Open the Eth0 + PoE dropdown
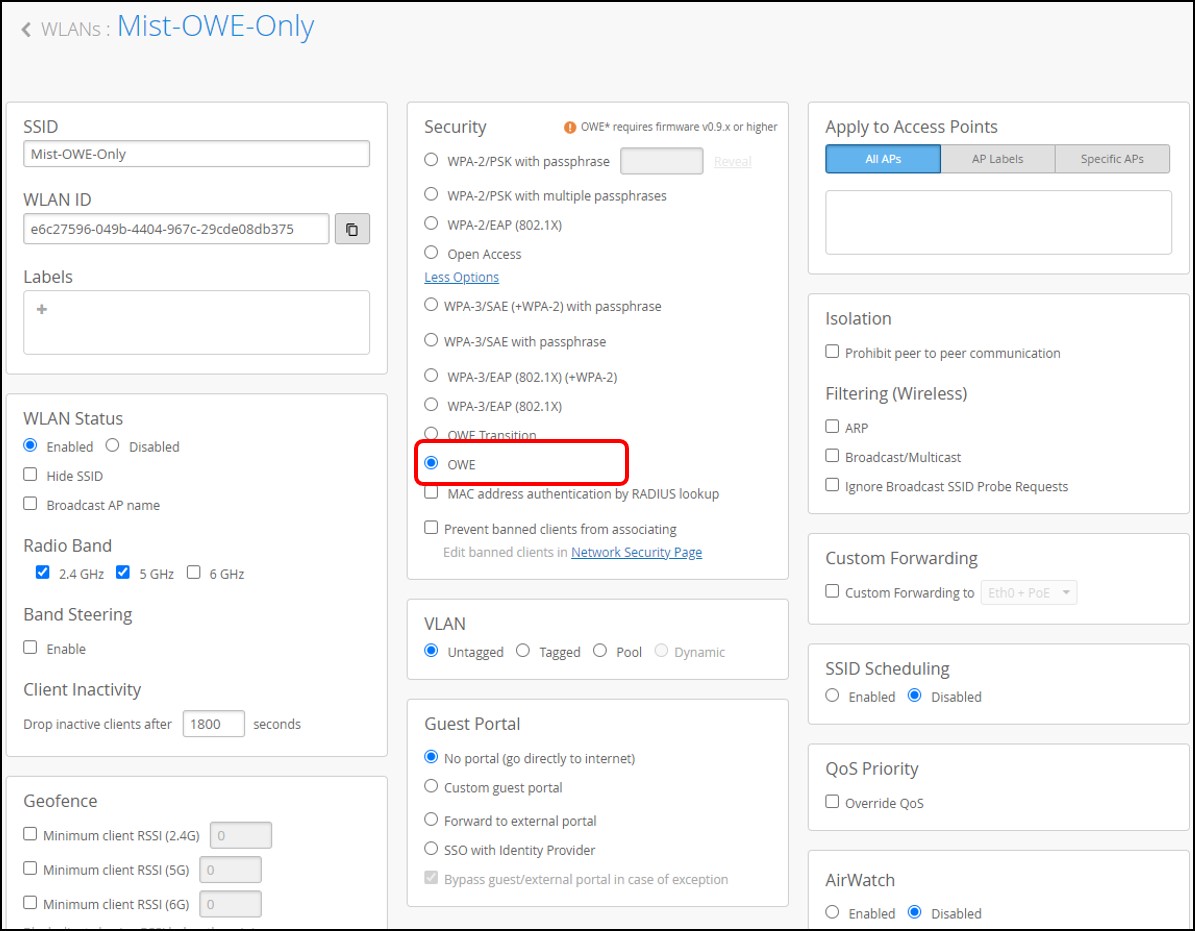 point(1029,593)
